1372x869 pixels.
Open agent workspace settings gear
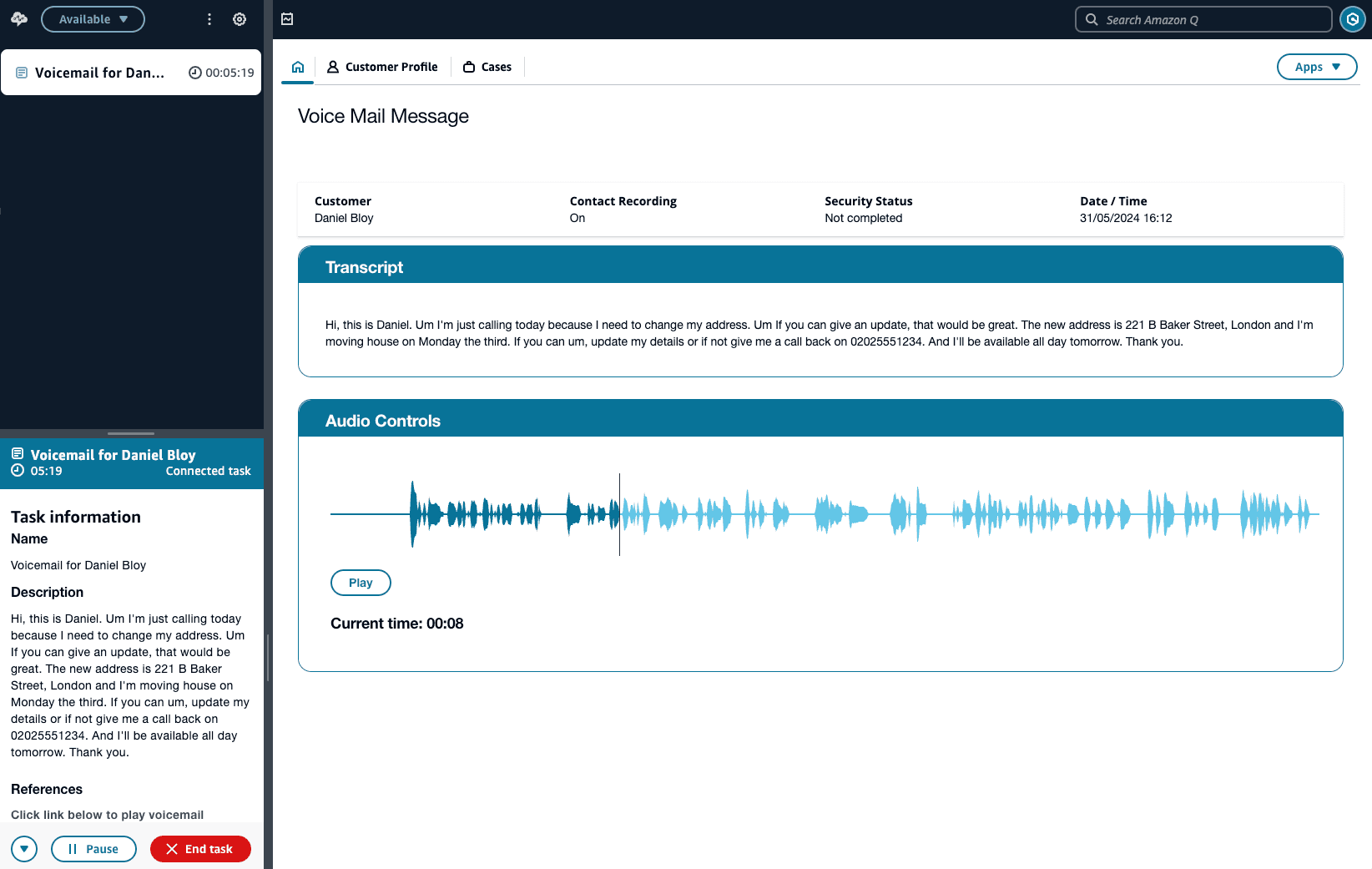tap(240, 18)
